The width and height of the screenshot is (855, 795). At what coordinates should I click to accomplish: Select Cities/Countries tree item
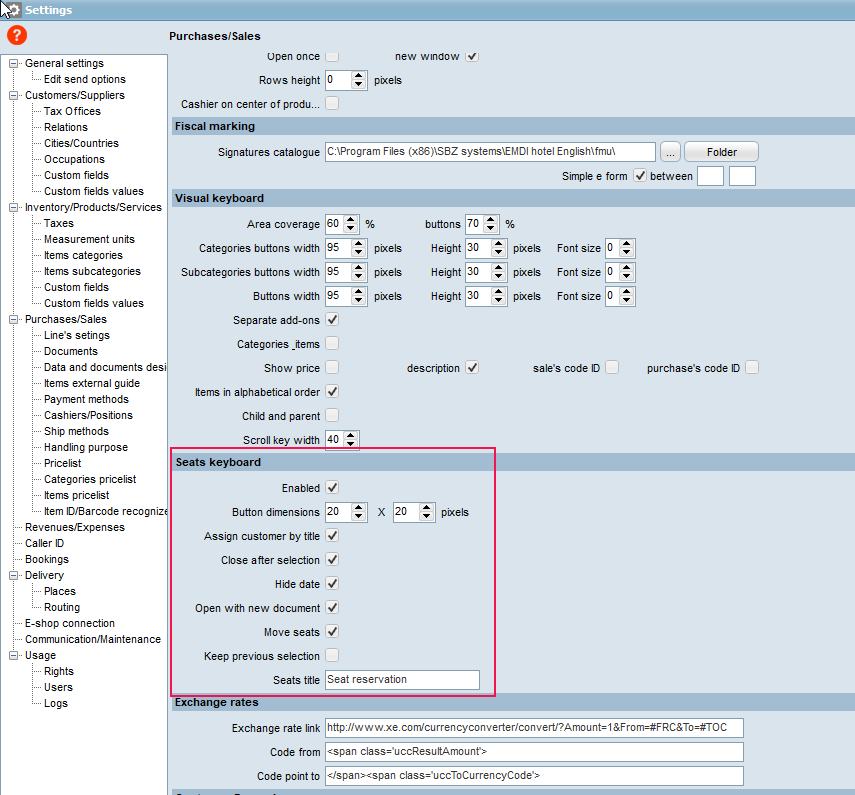tap(81, 143)
